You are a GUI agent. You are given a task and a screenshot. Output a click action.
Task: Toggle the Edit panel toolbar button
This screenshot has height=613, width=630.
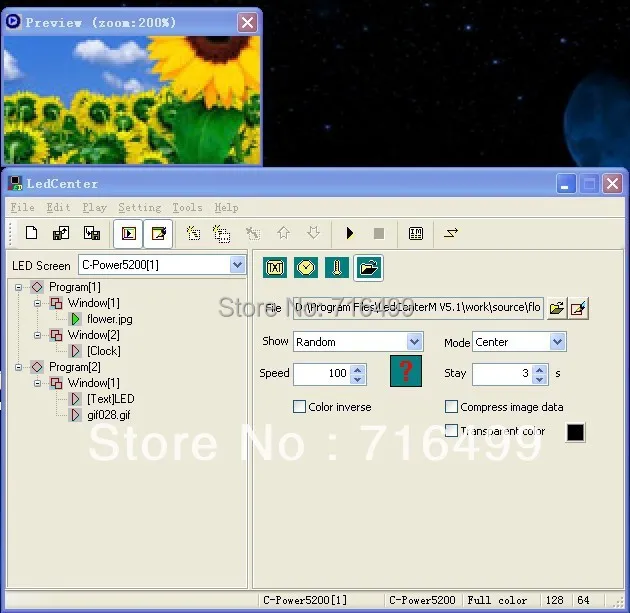(x=158, y=233)
